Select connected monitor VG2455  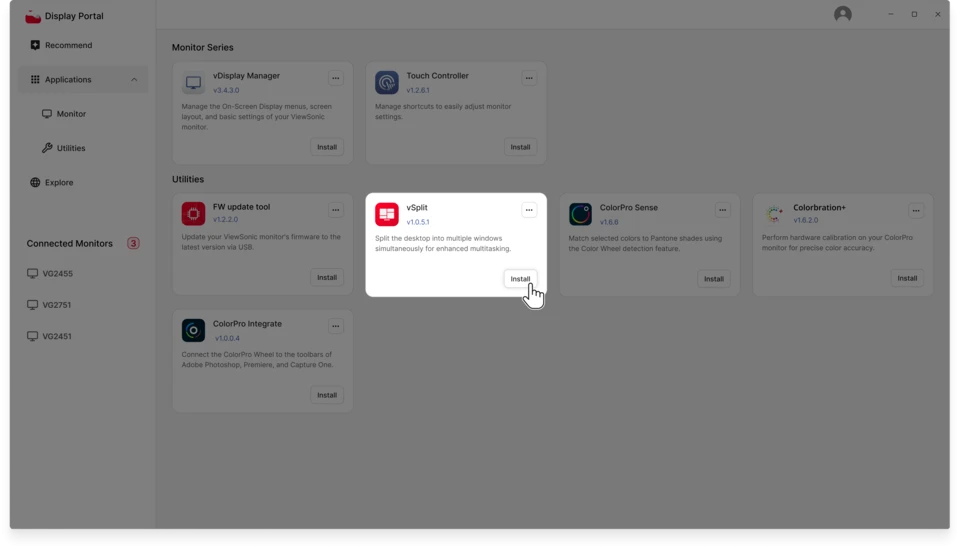pyautogui.click(x=58, y=274)
